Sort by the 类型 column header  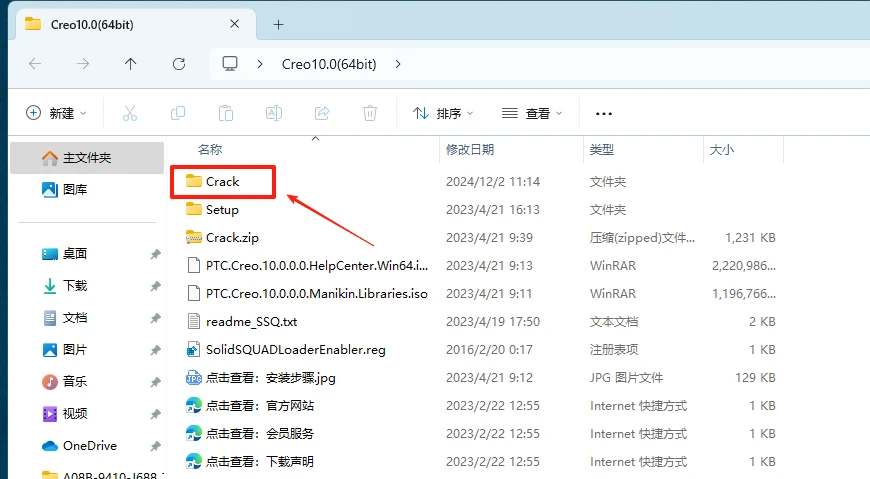(x=602, y=149)
